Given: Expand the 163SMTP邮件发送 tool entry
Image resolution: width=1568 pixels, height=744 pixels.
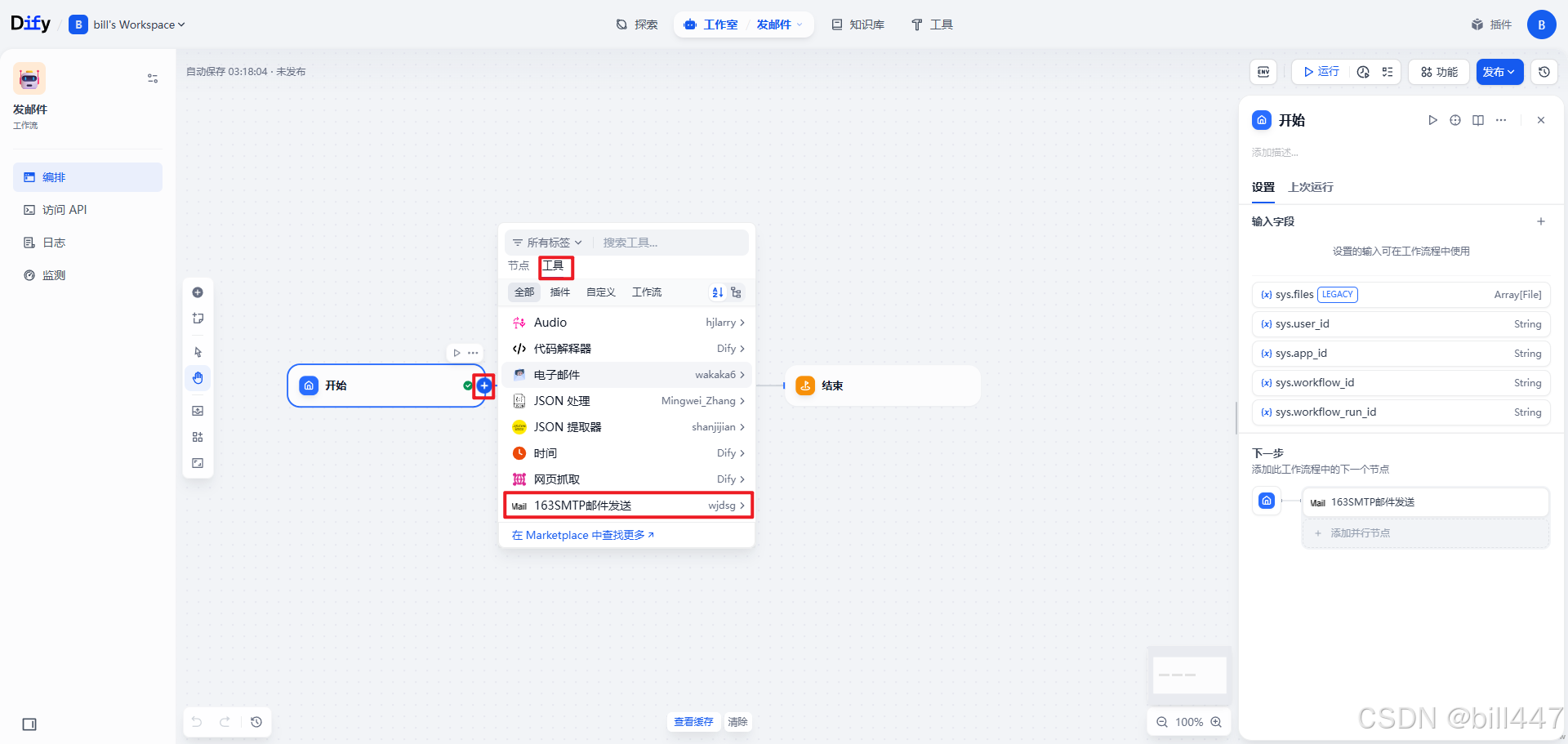Looking at the screenshot, I should (x=627, y=506).
